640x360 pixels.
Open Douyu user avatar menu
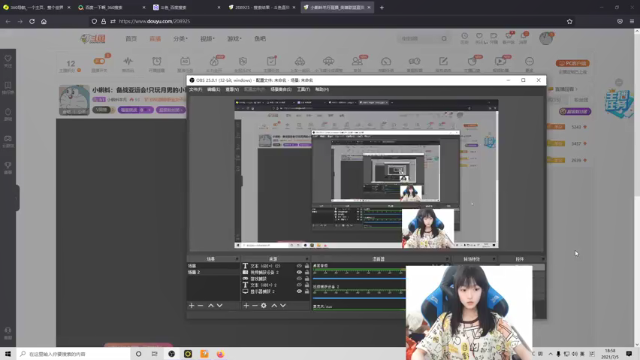[x=546, y=38]
